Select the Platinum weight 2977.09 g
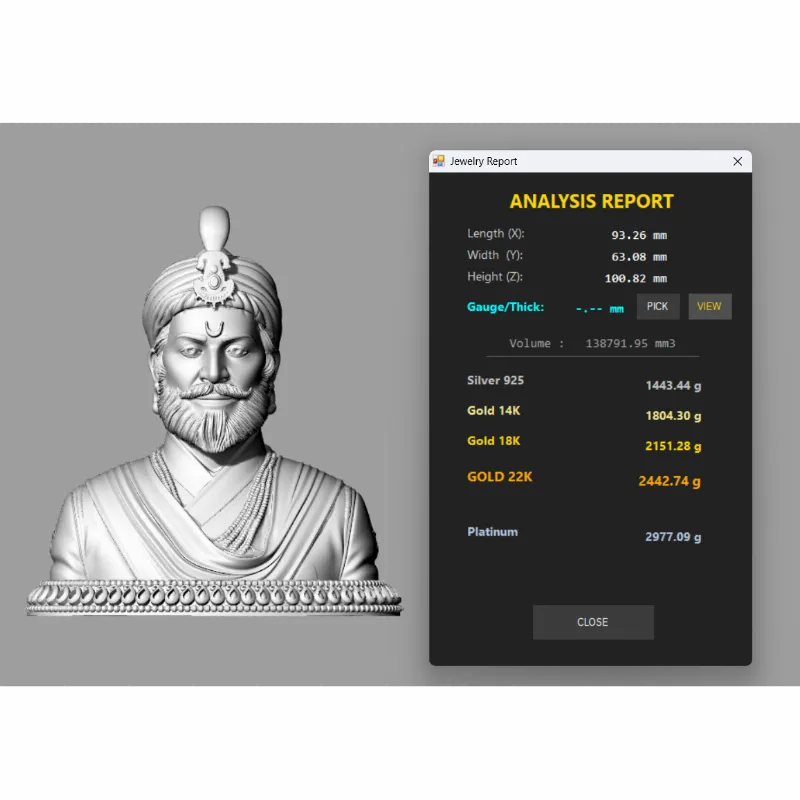This screenshot has width=800, height=800. point(673,537)
